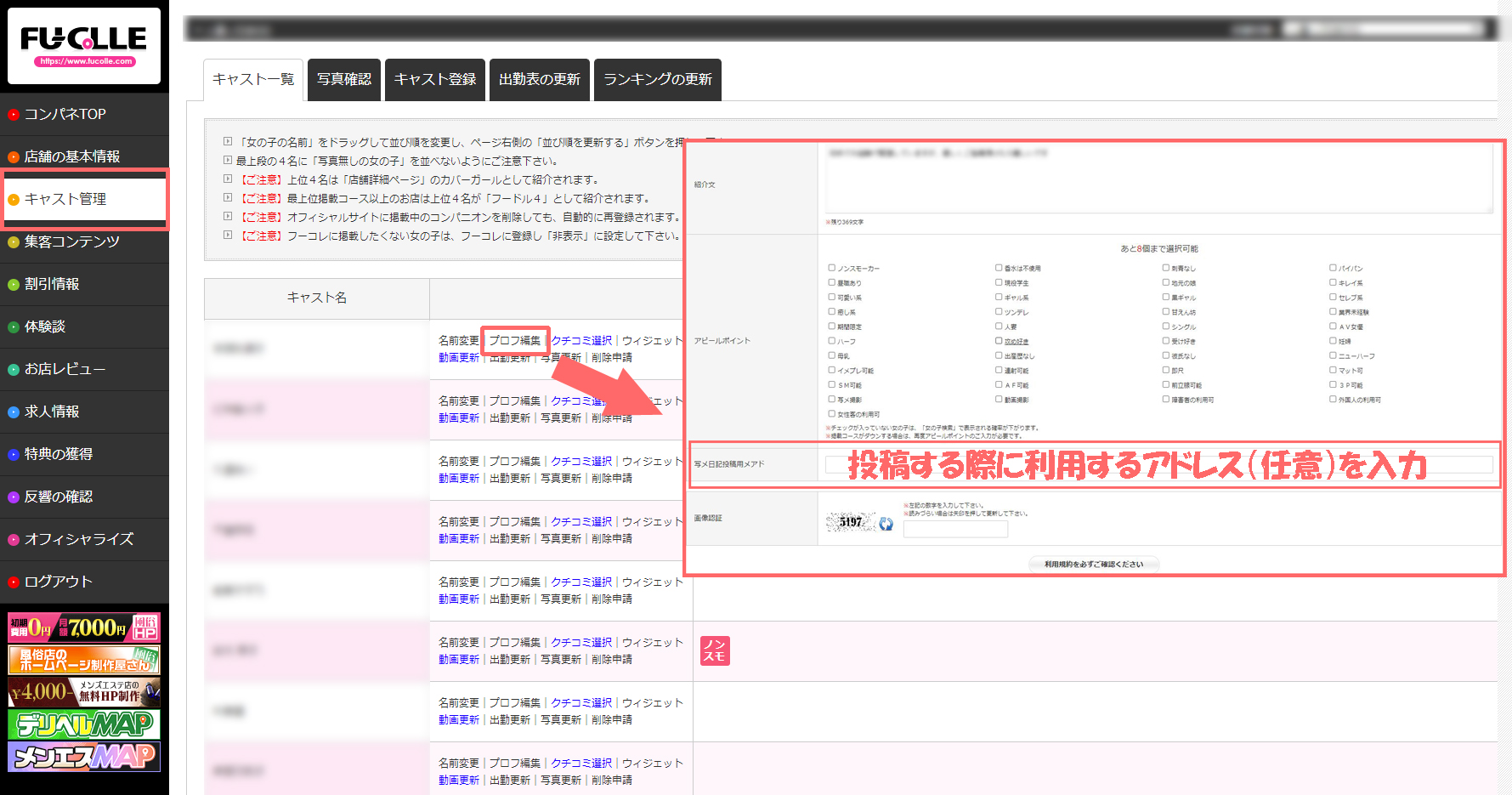Enable the ギャル系 checkbox
Image resolution: width=1512 pixels, height=795 pixels.
[999, 297]
